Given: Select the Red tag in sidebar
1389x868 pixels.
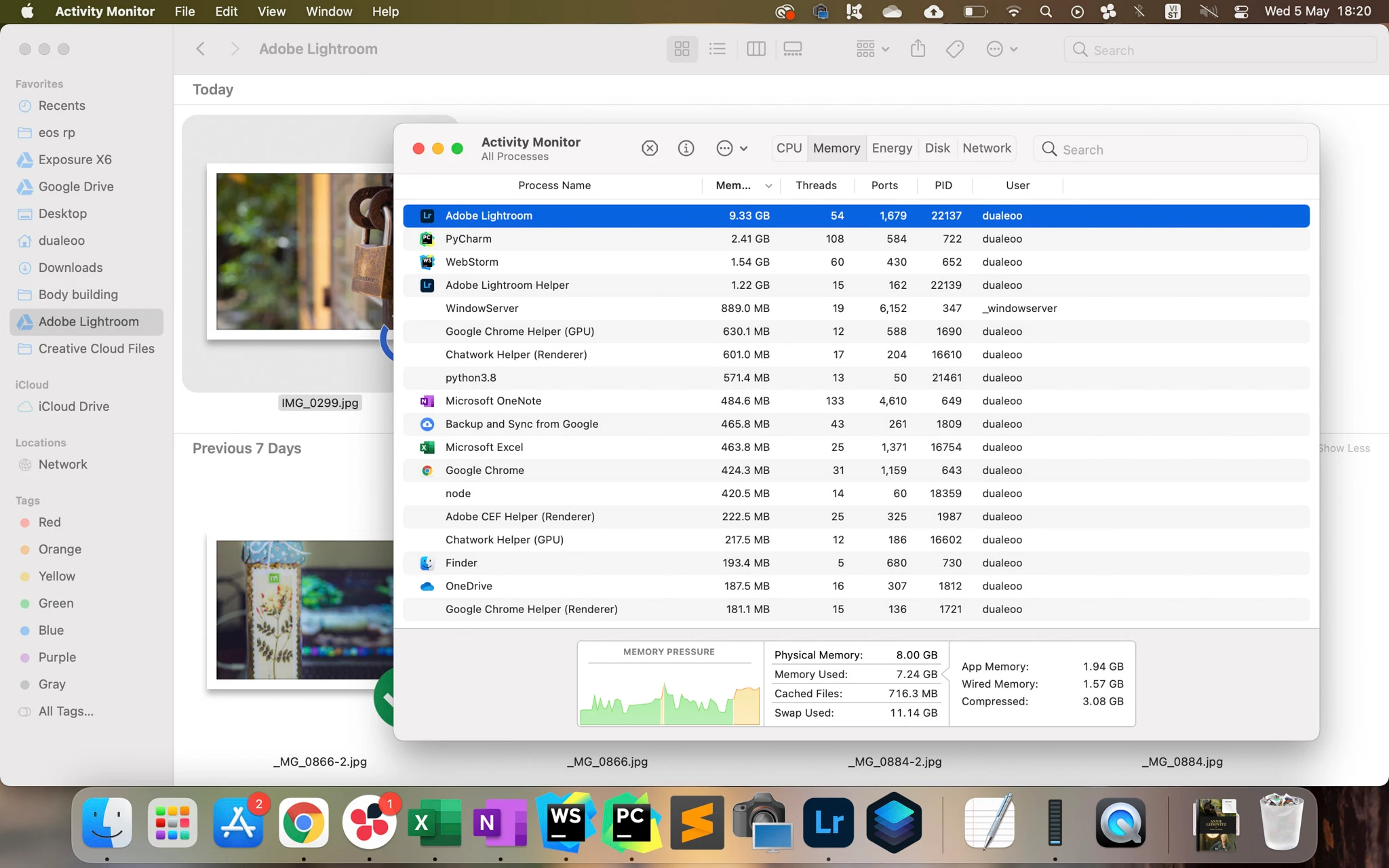Looking at the screenshot, I should (x=50, y=522).
